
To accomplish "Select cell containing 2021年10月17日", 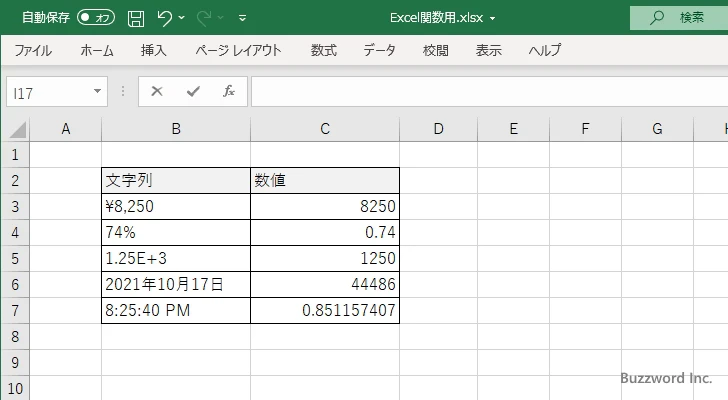I will point(176,284).
